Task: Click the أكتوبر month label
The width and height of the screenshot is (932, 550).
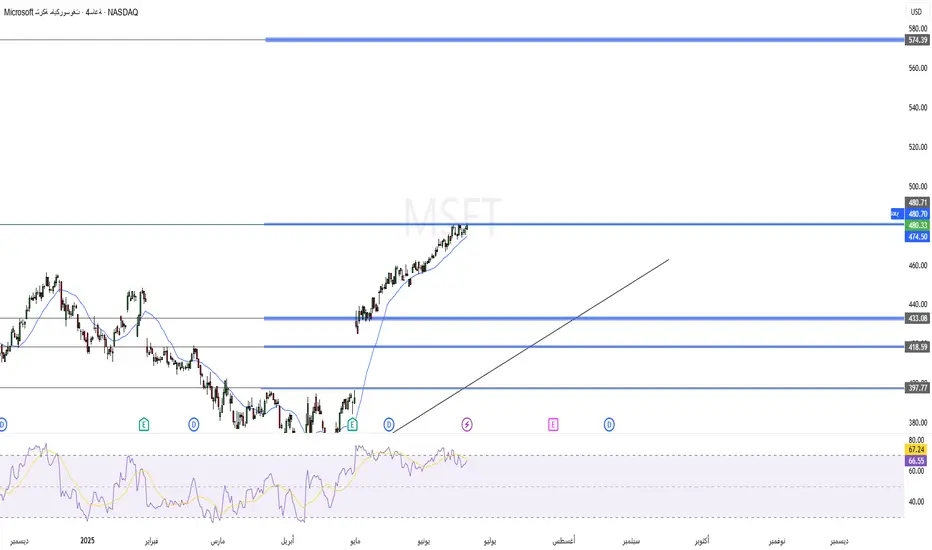Action: (x=702, y=541)
